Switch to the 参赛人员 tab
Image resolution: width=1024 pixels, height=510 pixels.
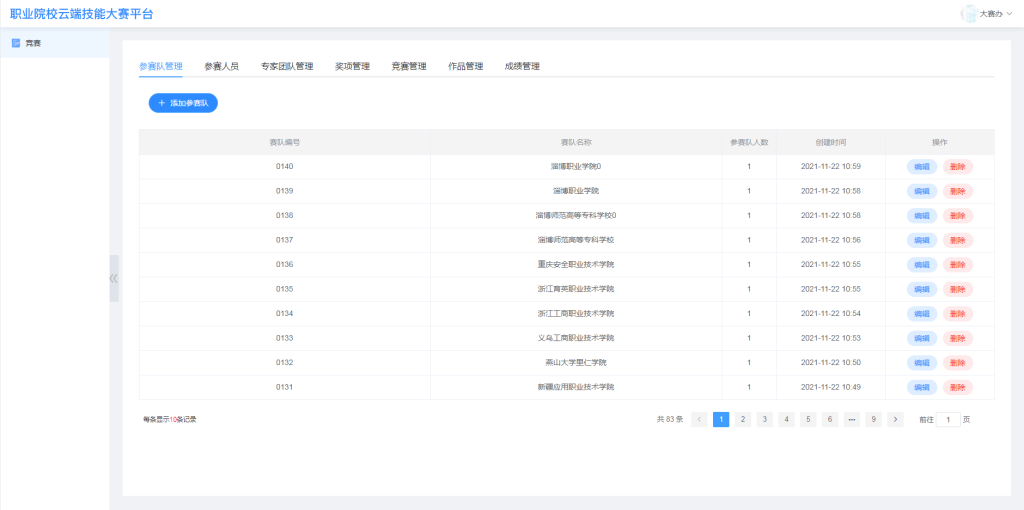[x=221, y=66]
